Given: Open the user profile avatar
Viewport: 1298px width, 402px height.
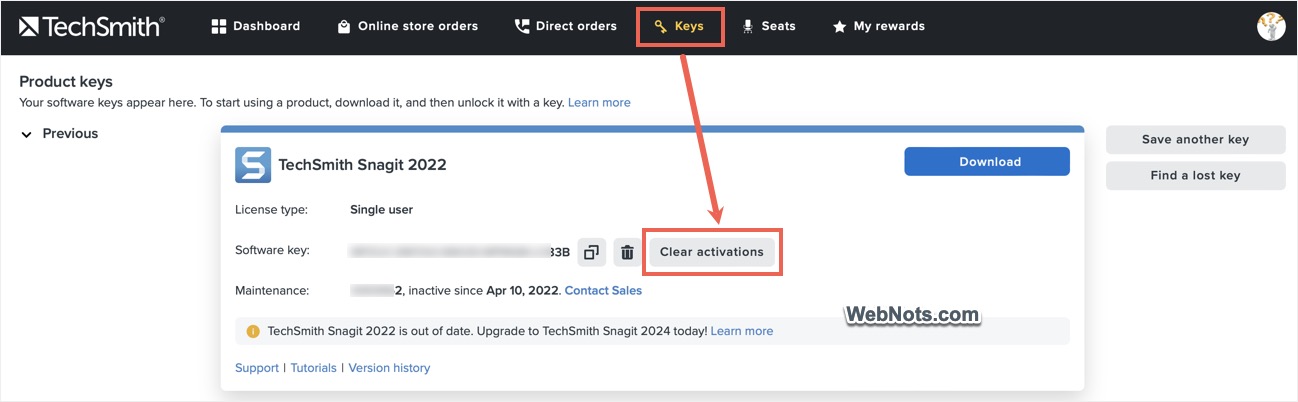Looking at the screenshot, I should tap(1271, 27).
